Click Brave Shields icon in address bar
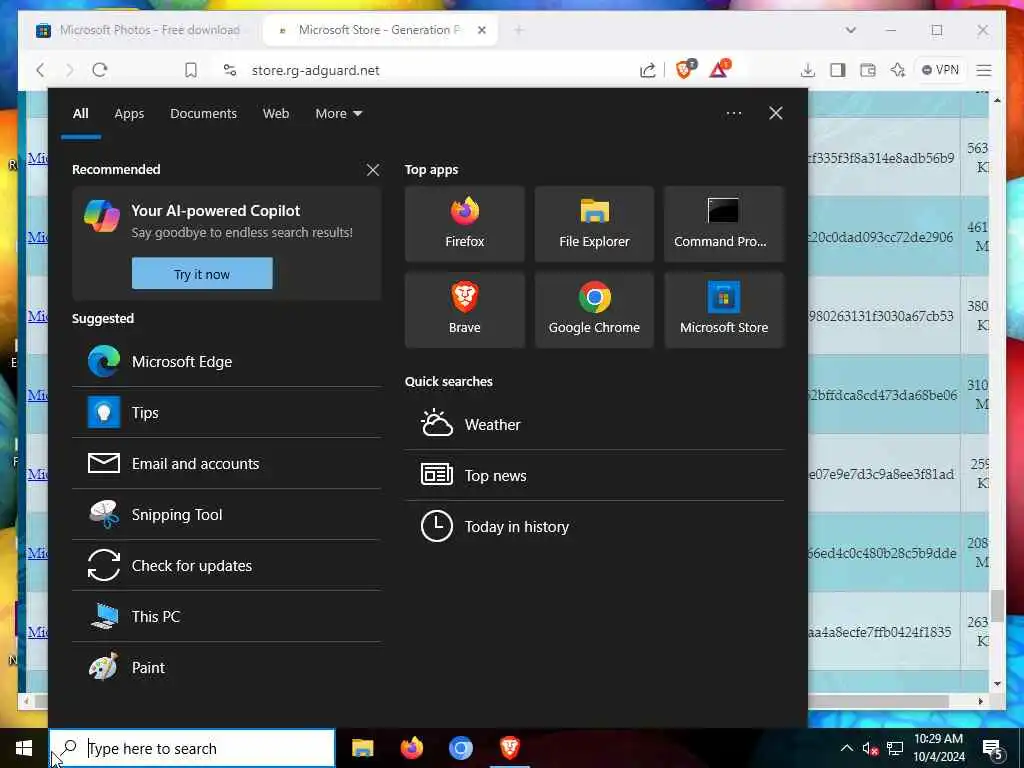1024x768 pixels. click(x=685, y=69)
